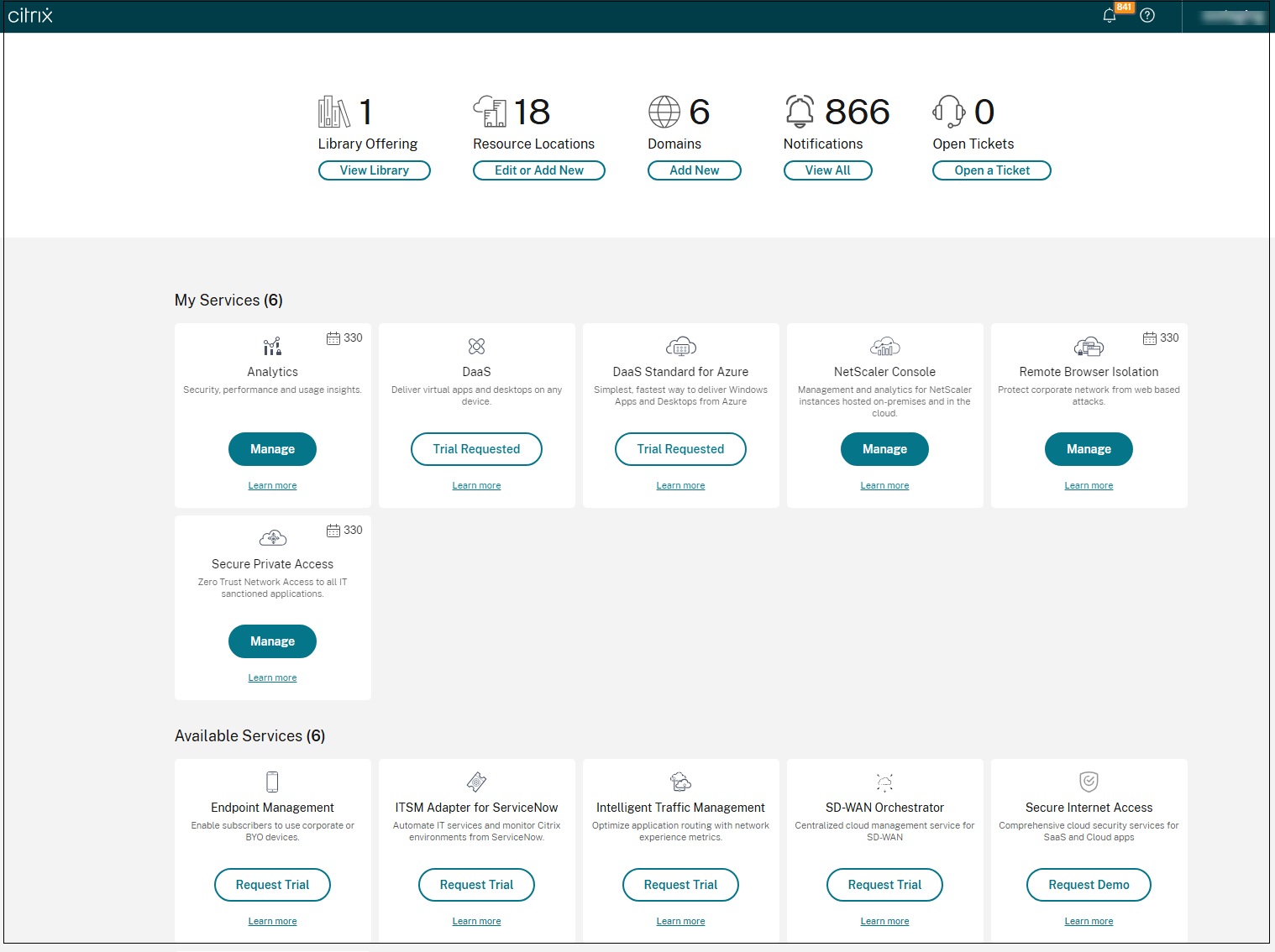
Task: Click the NetScaler Console service title
Action: 884,372
